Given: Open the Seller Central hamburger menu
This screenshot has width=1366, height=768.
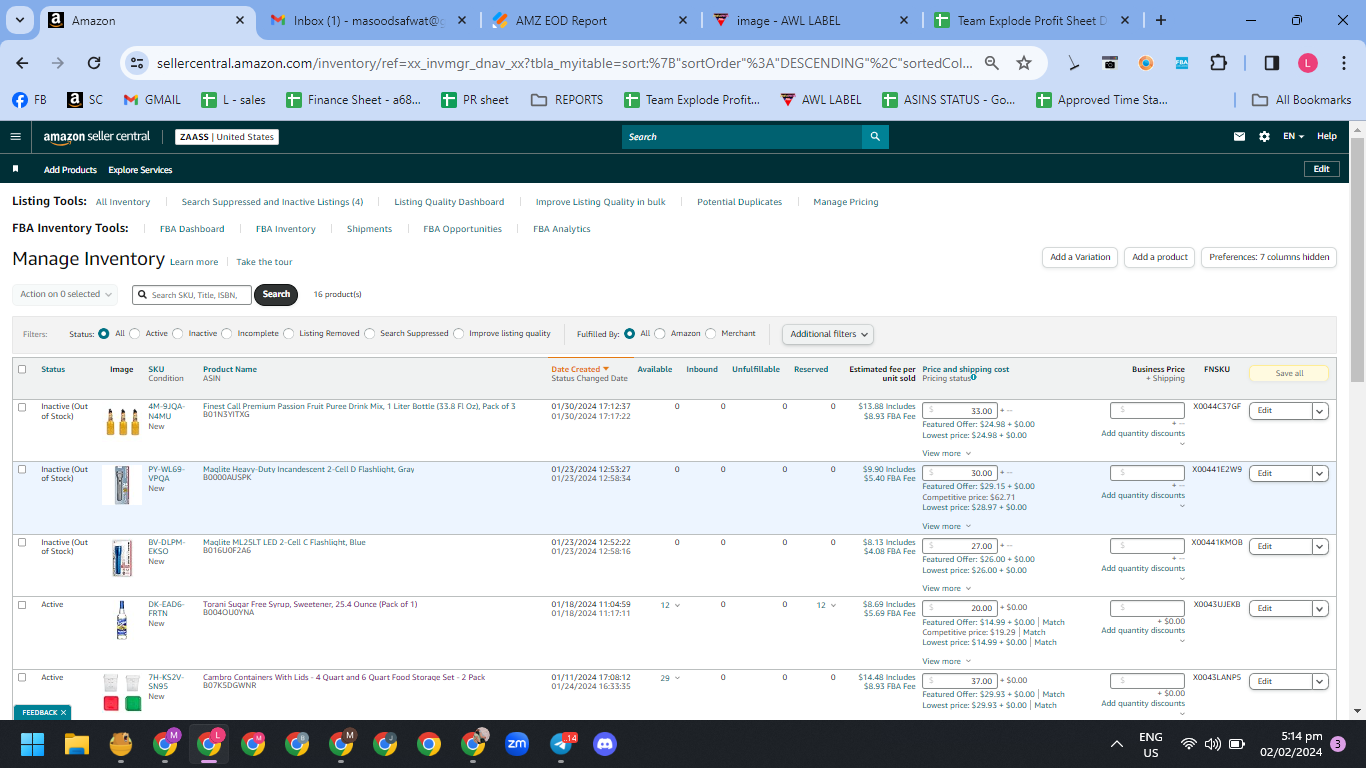Looking at the screenshot, I should pos(16,136).
